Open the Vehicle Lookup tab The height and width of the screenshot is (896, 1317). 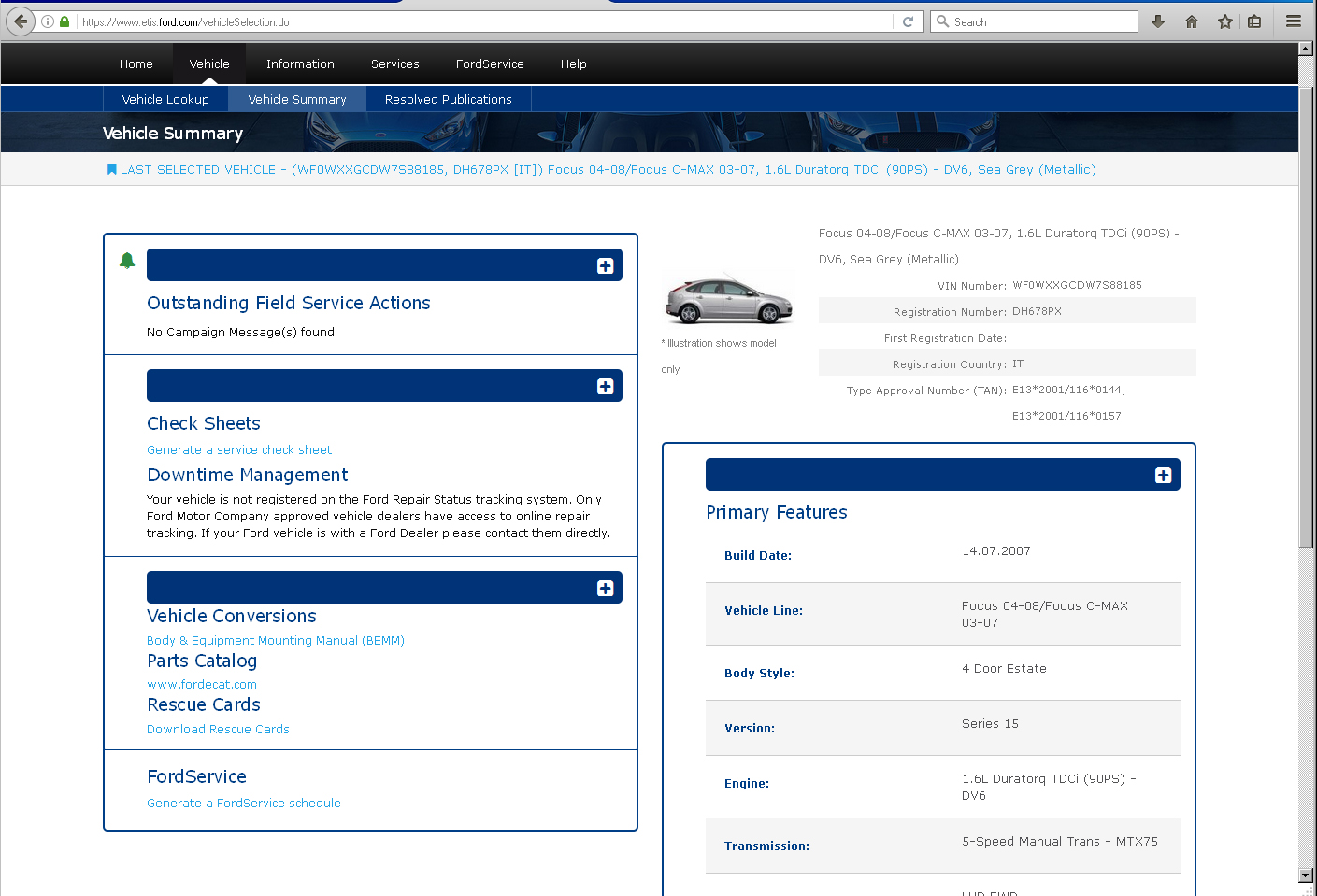click(x=165, y=100)
